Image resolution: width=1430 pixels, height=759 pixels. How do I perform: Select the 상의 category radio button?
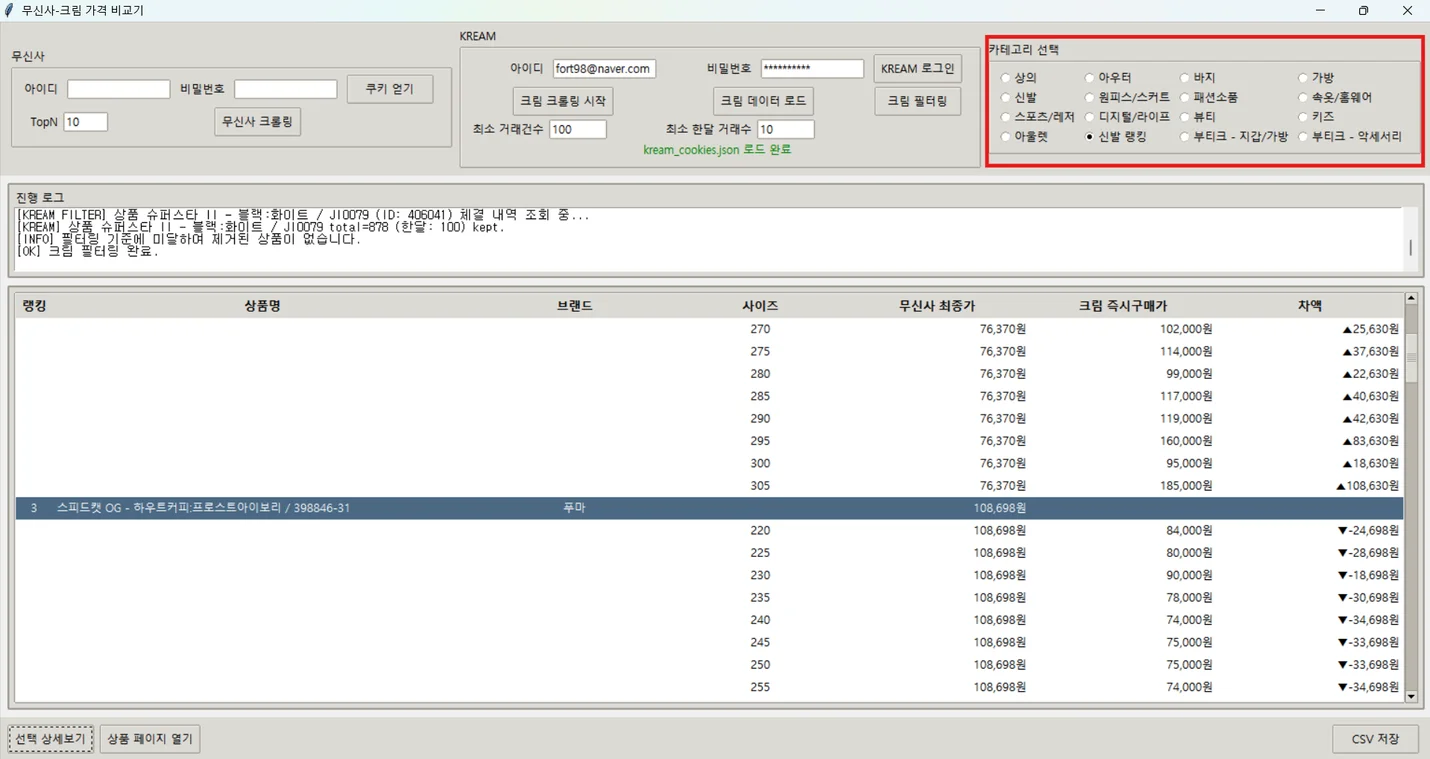(x=1007, y=78)
